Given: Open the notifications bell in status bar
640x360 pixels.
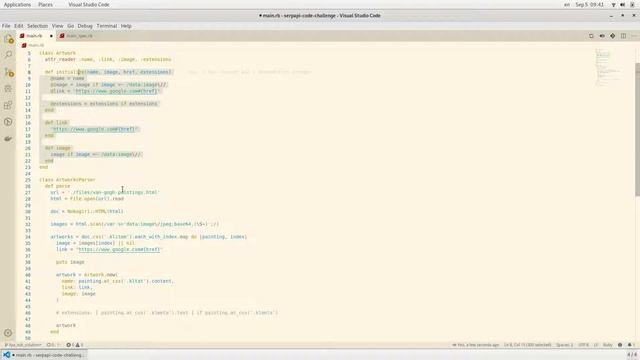Looking at the screenshot, I should click(630, 345).
